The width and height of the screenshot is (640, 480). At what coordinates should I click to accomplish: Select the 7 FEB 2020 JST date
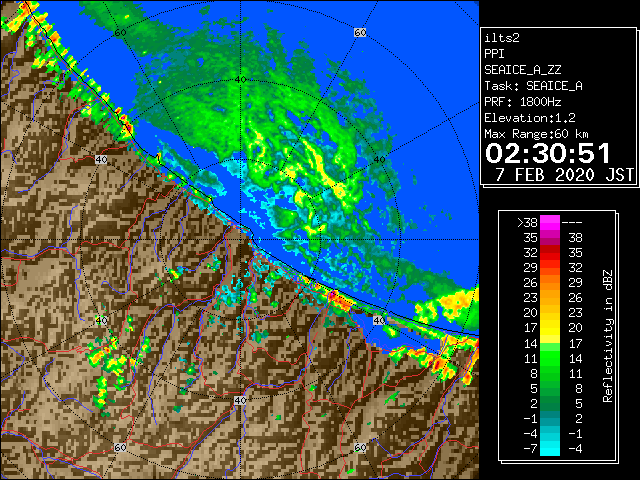click(564, 175)
